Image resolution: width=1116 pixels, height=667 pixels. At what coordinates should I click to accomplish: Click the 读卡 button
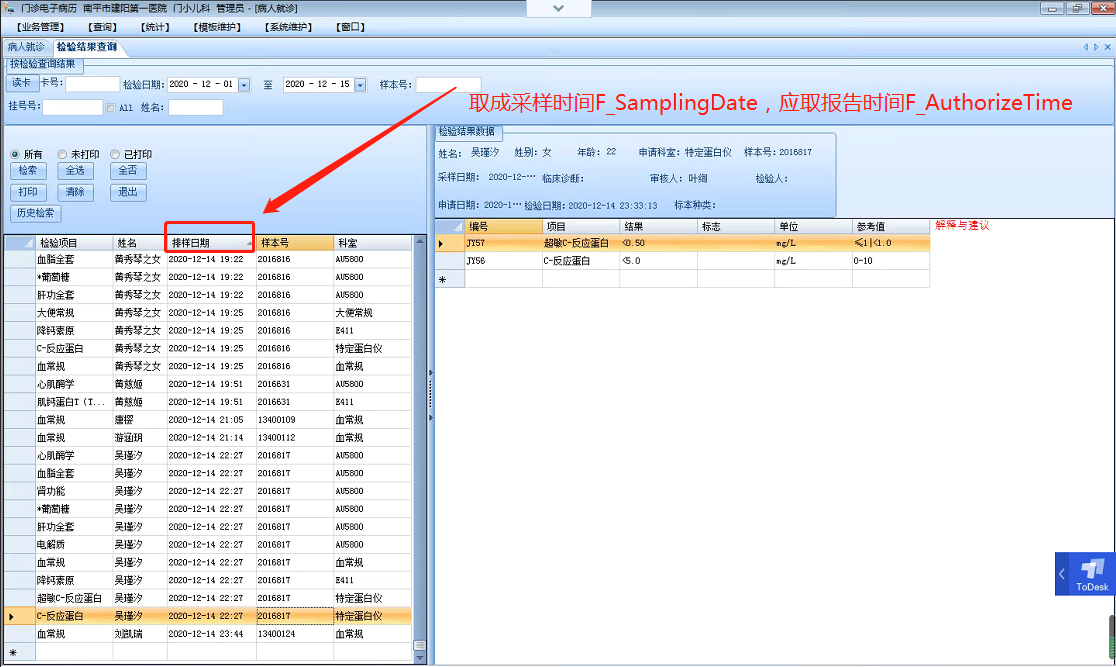click(22, 83)
